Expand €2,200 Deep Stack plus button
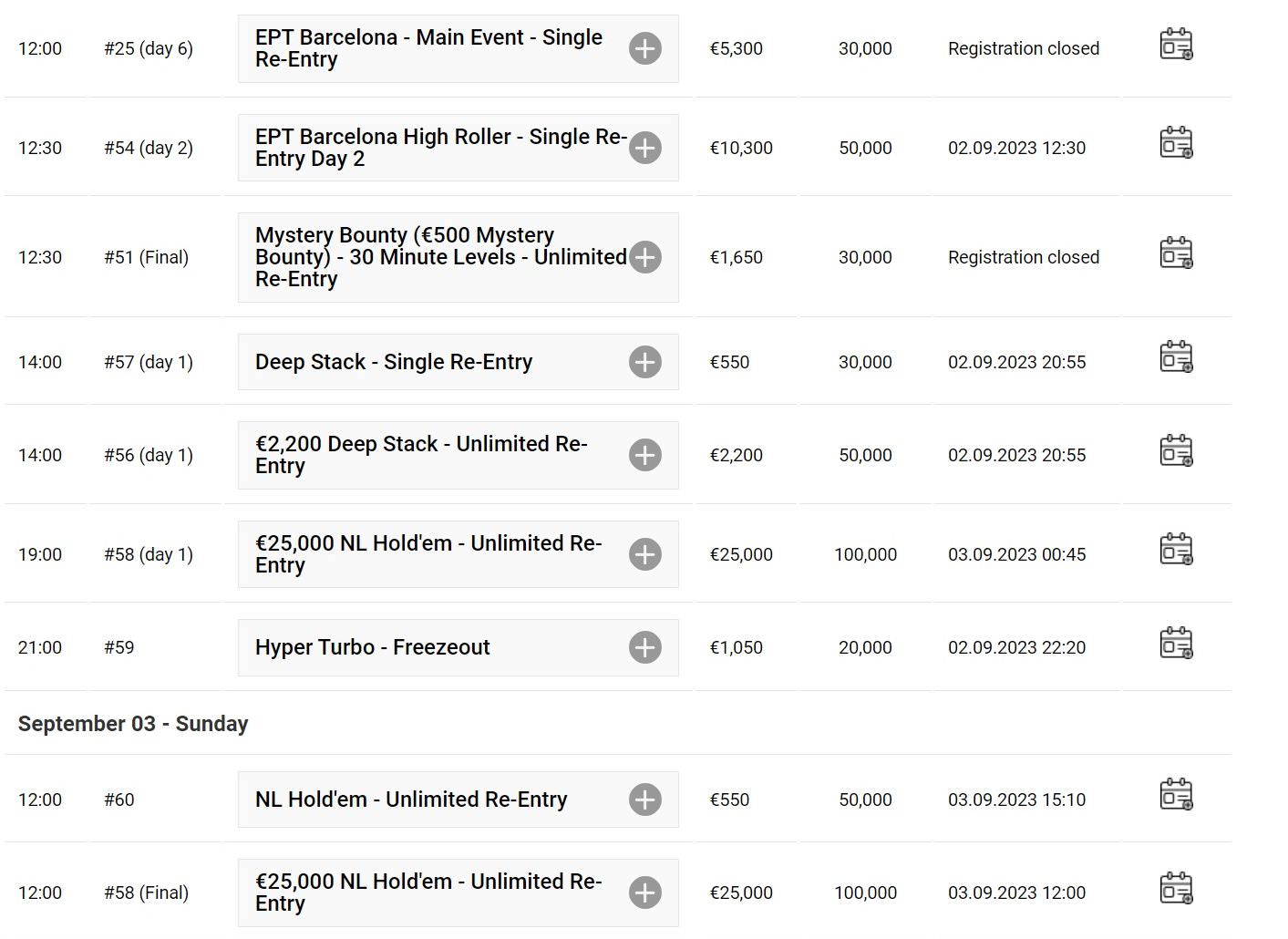Viewport: 1288px width, 939px height. tap(645, 455)
